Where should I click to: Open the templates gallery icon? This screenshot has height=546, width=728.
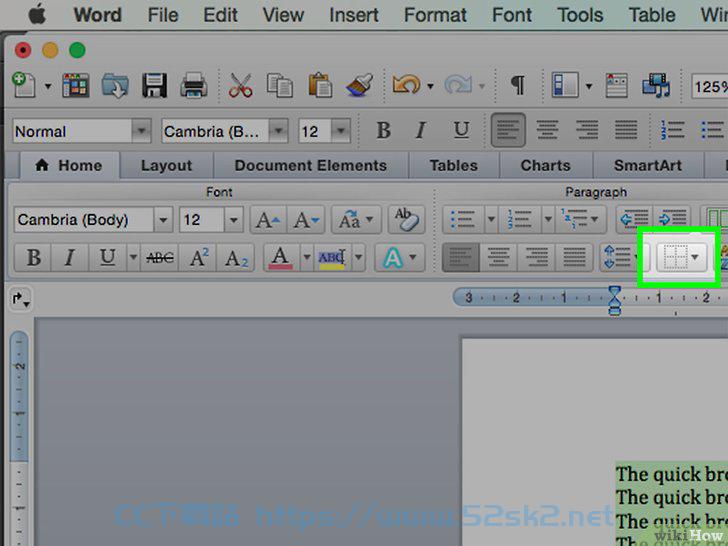click(75, 85)
